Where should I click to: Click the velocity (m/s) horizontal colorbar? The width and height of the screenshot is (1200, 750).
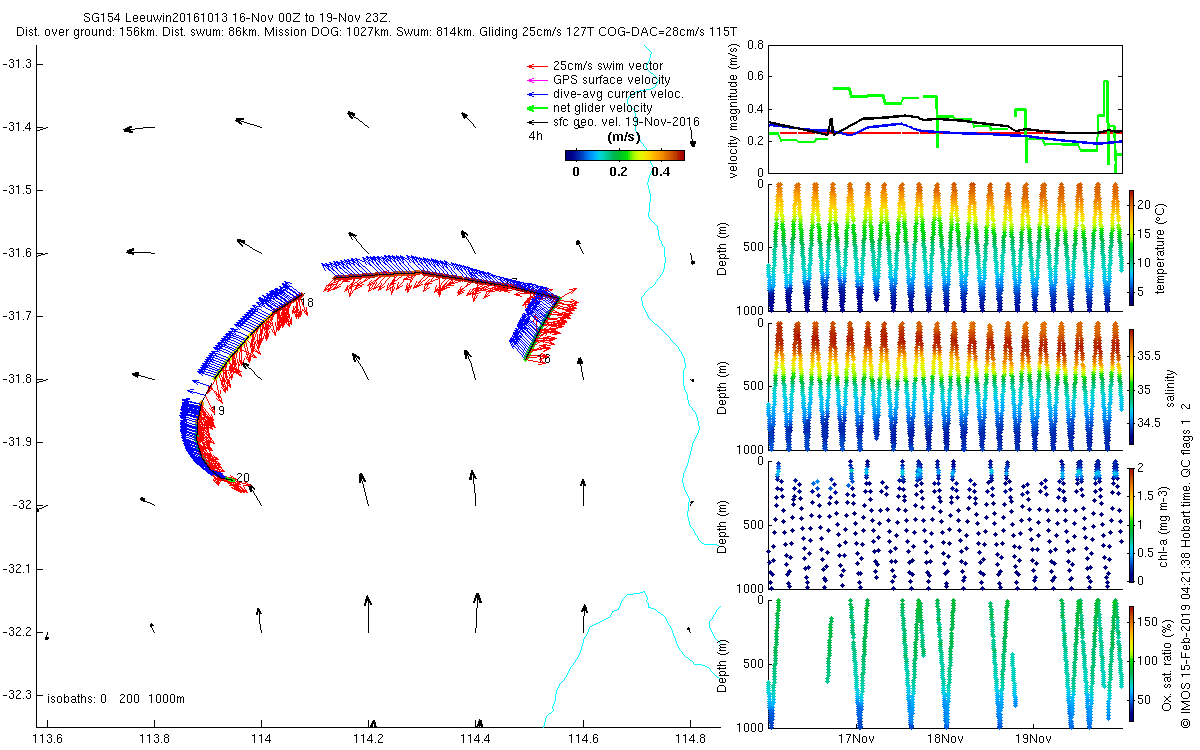pos(624,155)
